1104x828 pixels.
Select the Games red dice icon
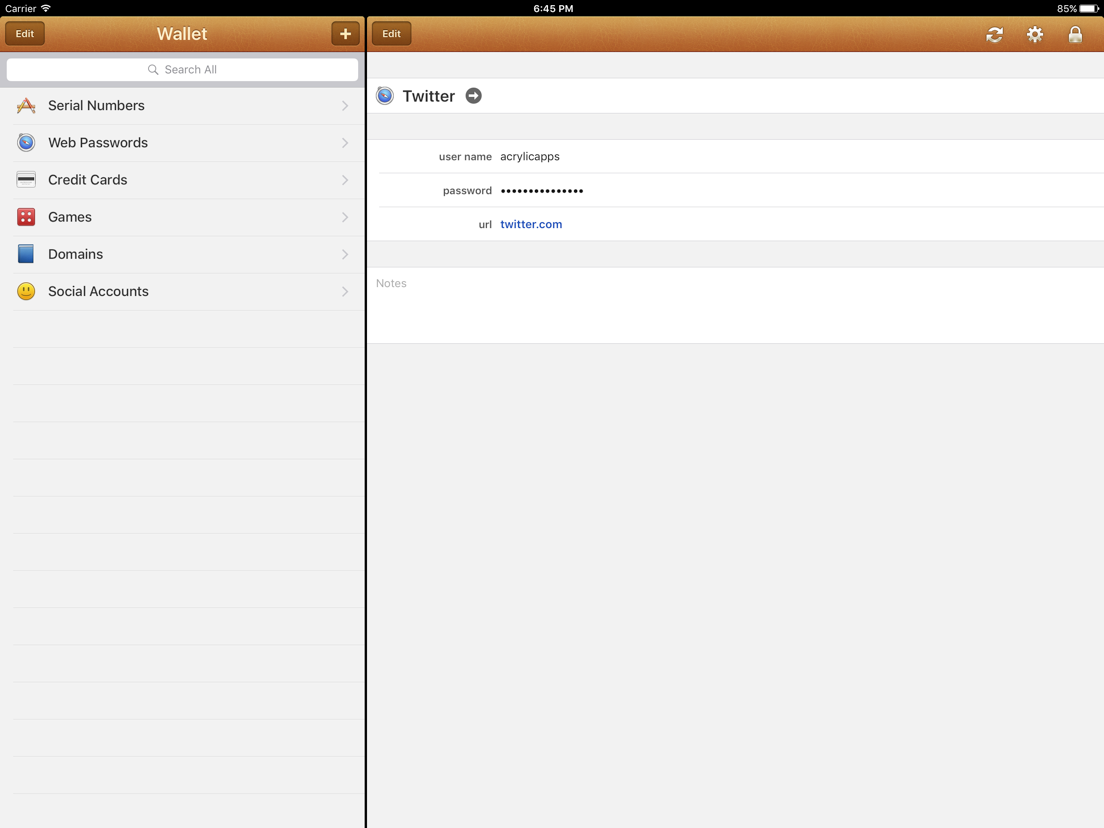point(26,217)
